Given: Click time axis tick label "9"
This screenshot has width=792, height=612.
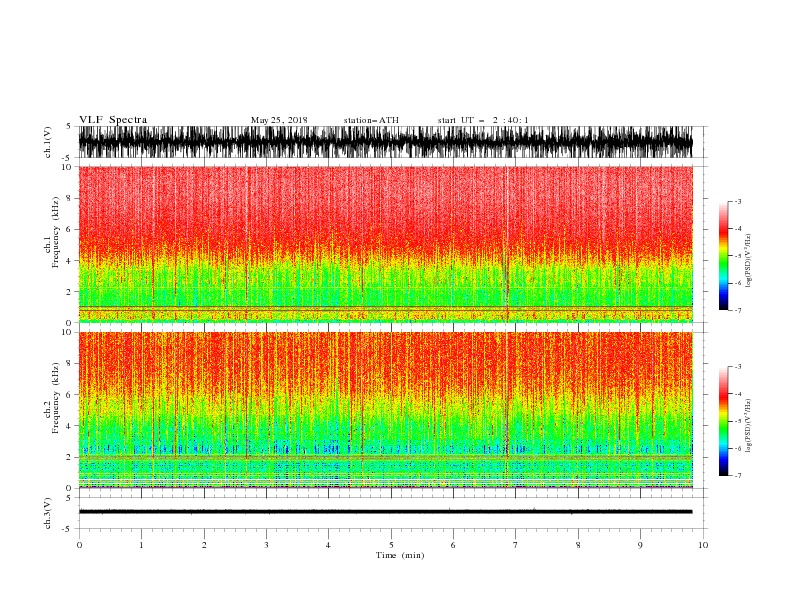Looking at the screenshot, I should tap(640, 545).
